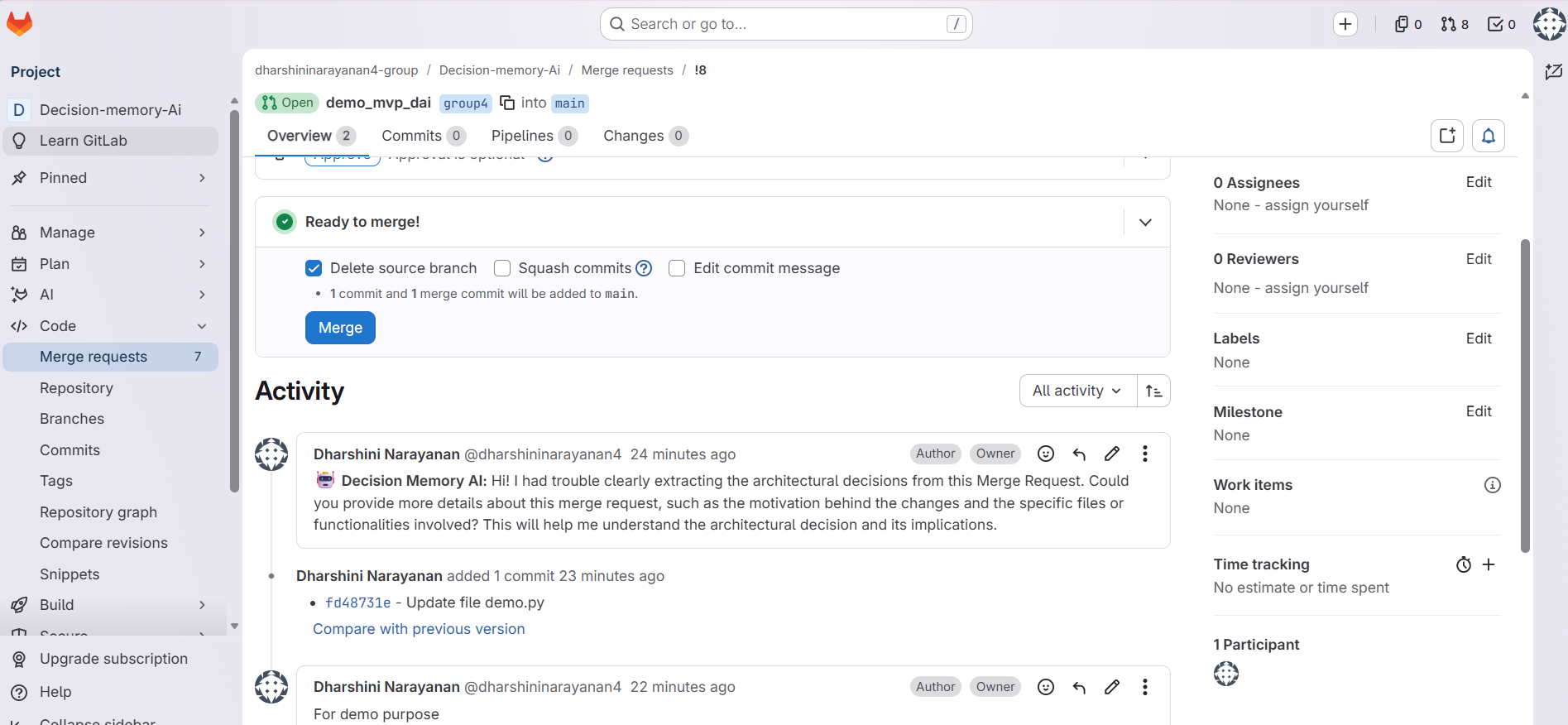The width and height of the screenshot is (1568, 725).
Task: Open participant avatar in sidebar
Action: [1226, 674]
